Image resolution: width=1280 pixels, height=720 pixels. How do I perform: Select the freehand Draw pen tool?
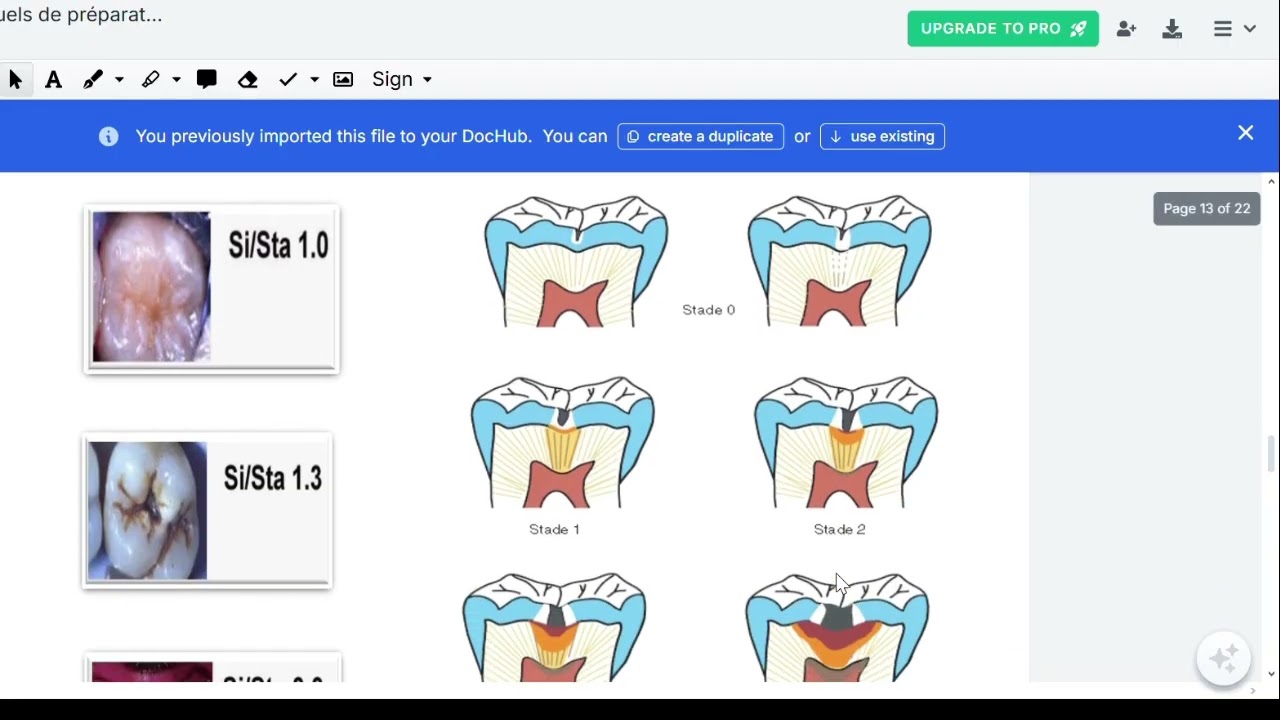[x=93, y=80]
